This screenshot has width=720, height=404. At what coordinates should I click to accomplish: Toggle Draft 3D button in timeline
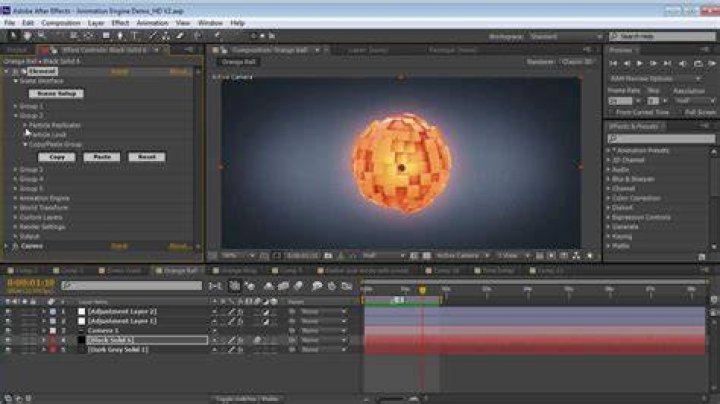250,286
